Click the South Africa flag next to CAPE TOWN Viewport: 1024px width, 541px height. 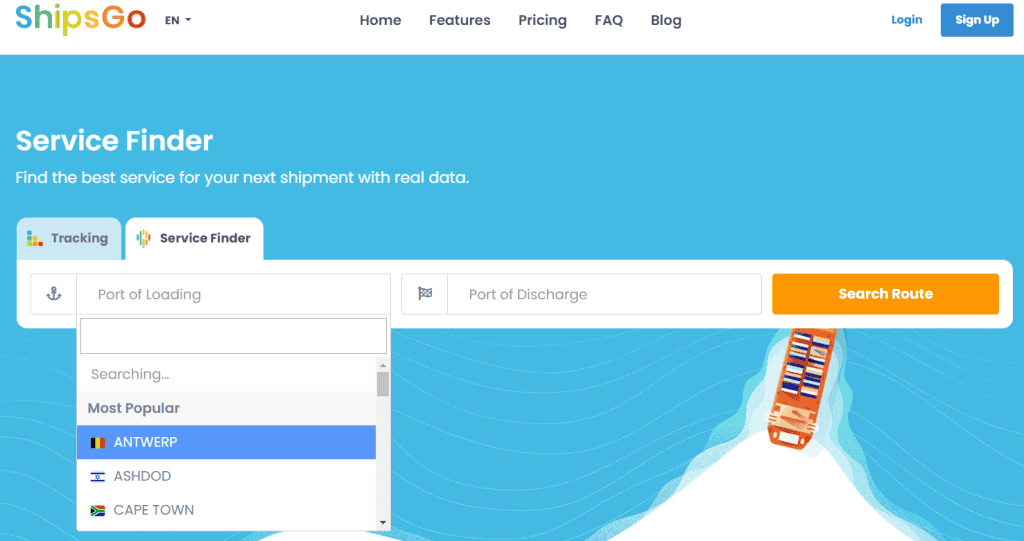[x=97, y=510]
